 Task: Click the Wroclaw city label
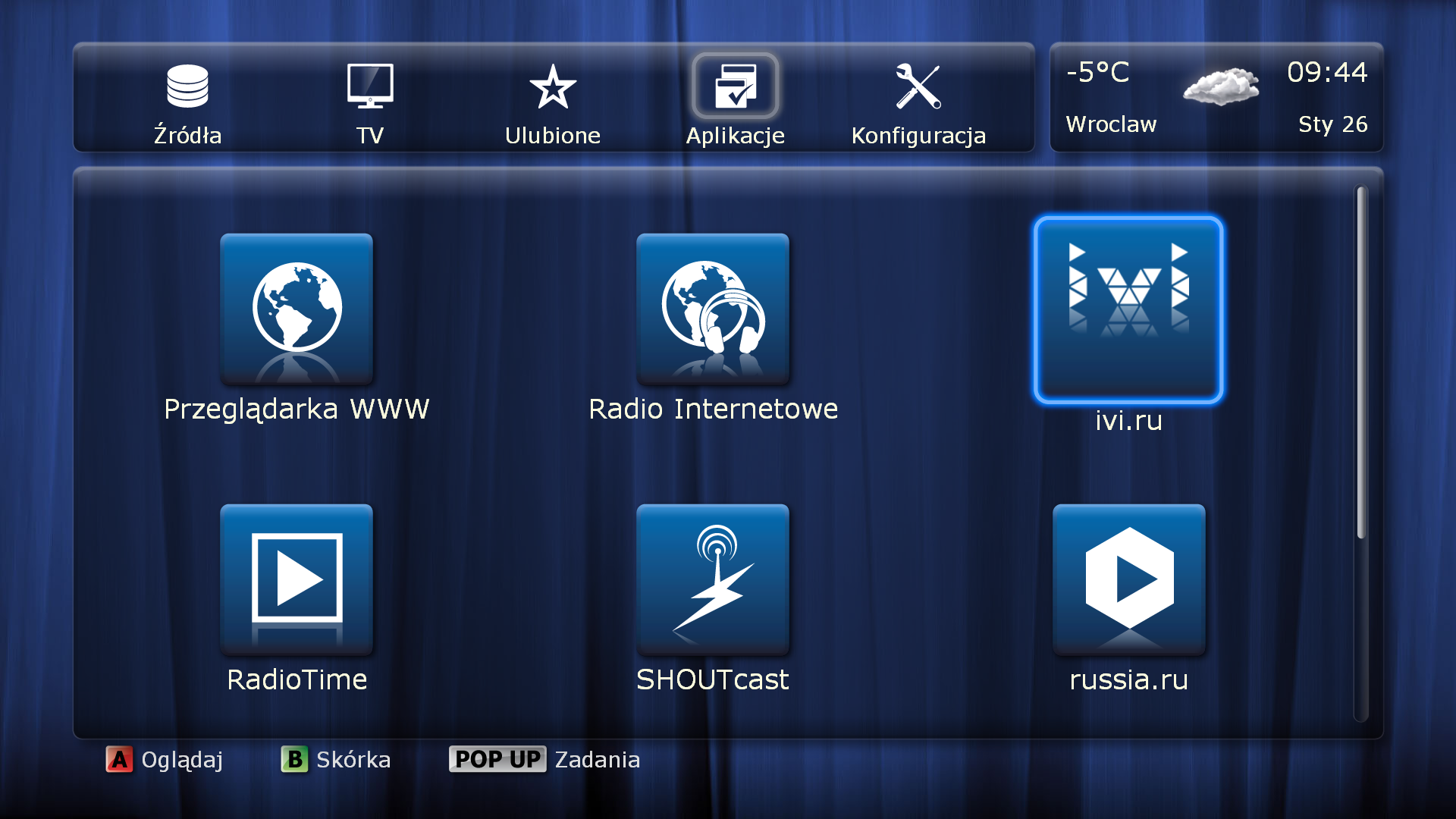pyautogui.click(x=1111, y=124)
